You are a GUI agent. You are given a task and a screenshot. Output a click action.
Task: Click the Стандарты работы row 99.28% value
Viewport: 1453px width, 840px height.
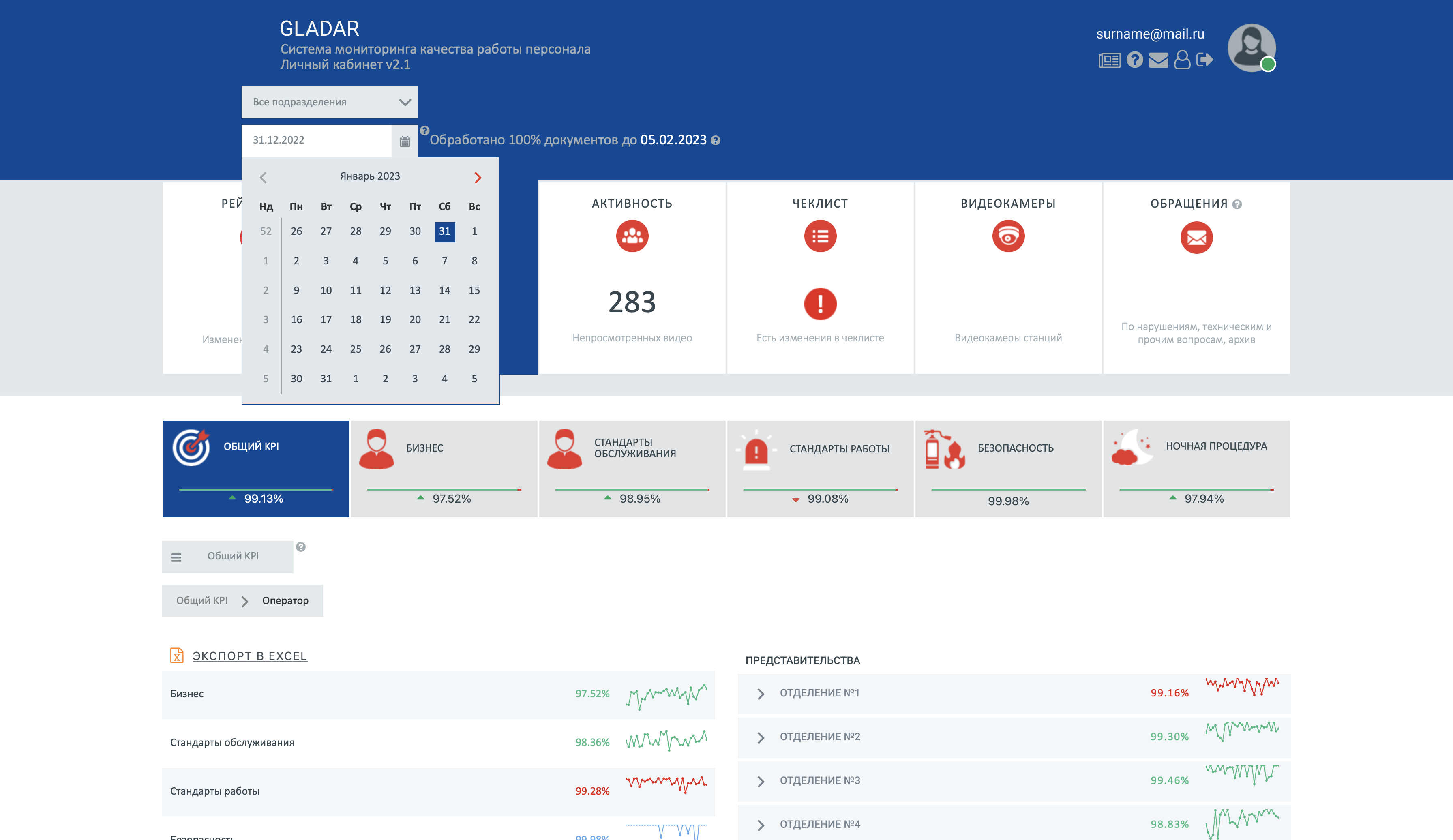coord(592,791)
